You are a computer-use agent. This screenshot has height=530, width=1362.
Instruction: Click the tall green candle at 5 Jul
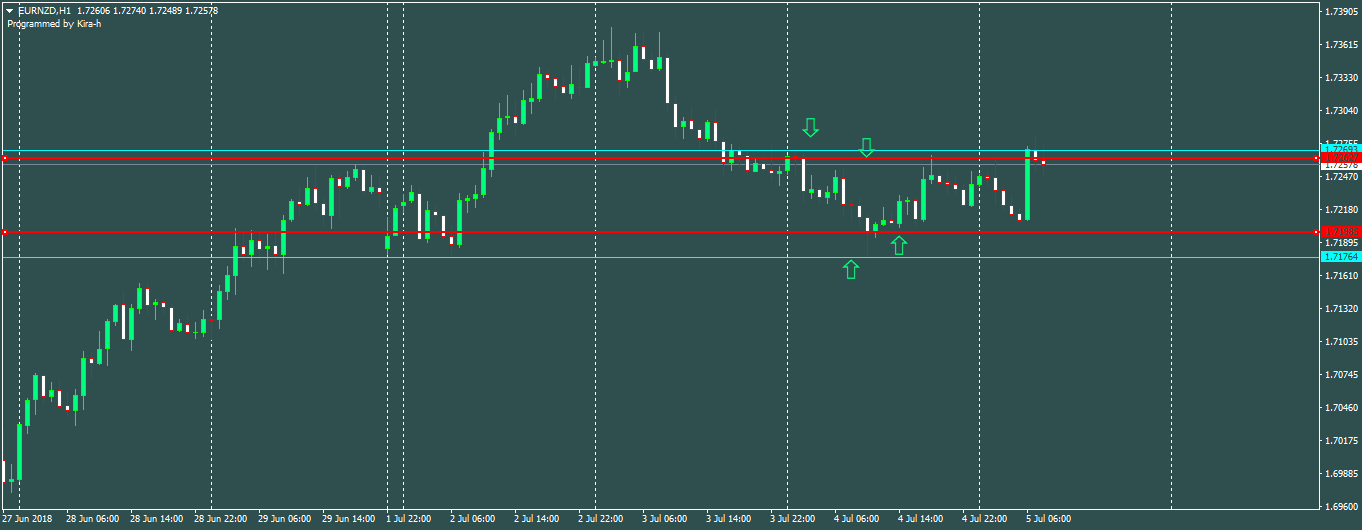(x=1027, y=185)
